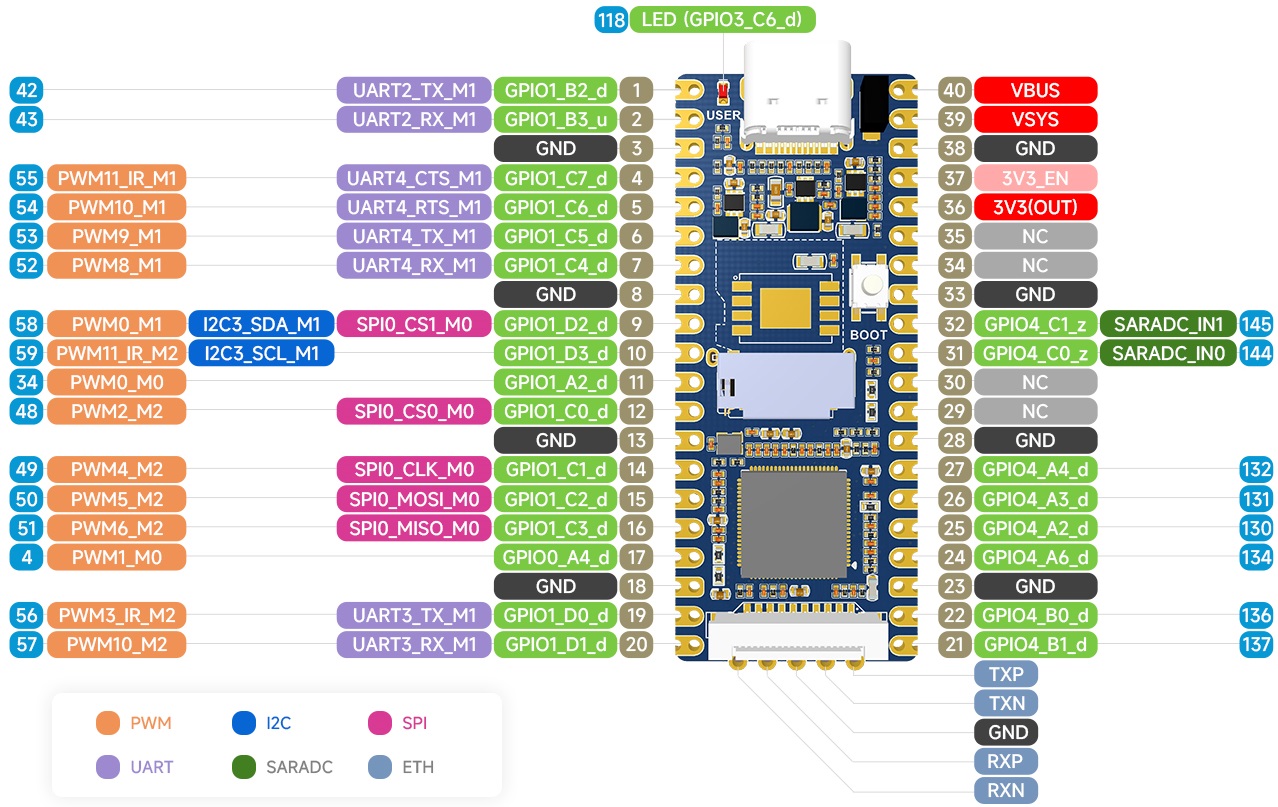Click the GPIO0_A4_d pin label
This screenshot has width=1278, height=807.
[555, 557]
